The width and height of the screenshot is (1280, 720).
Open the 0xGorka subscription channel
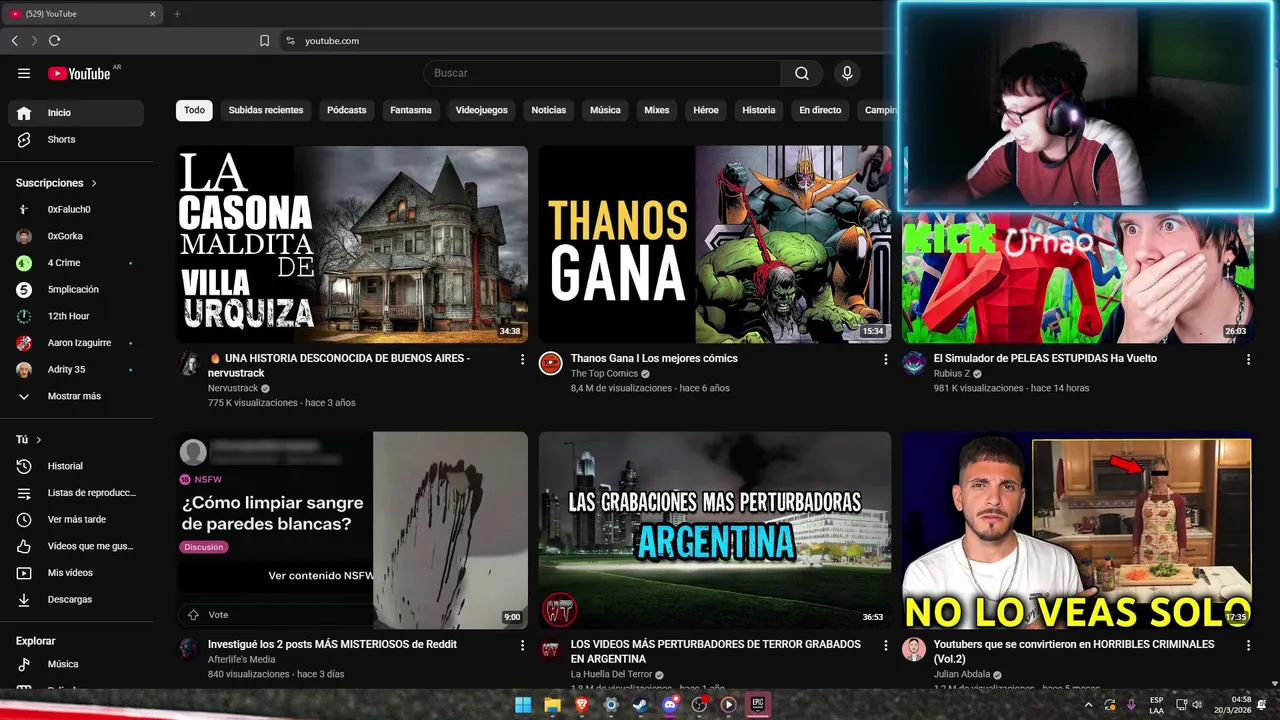[76, 236]
